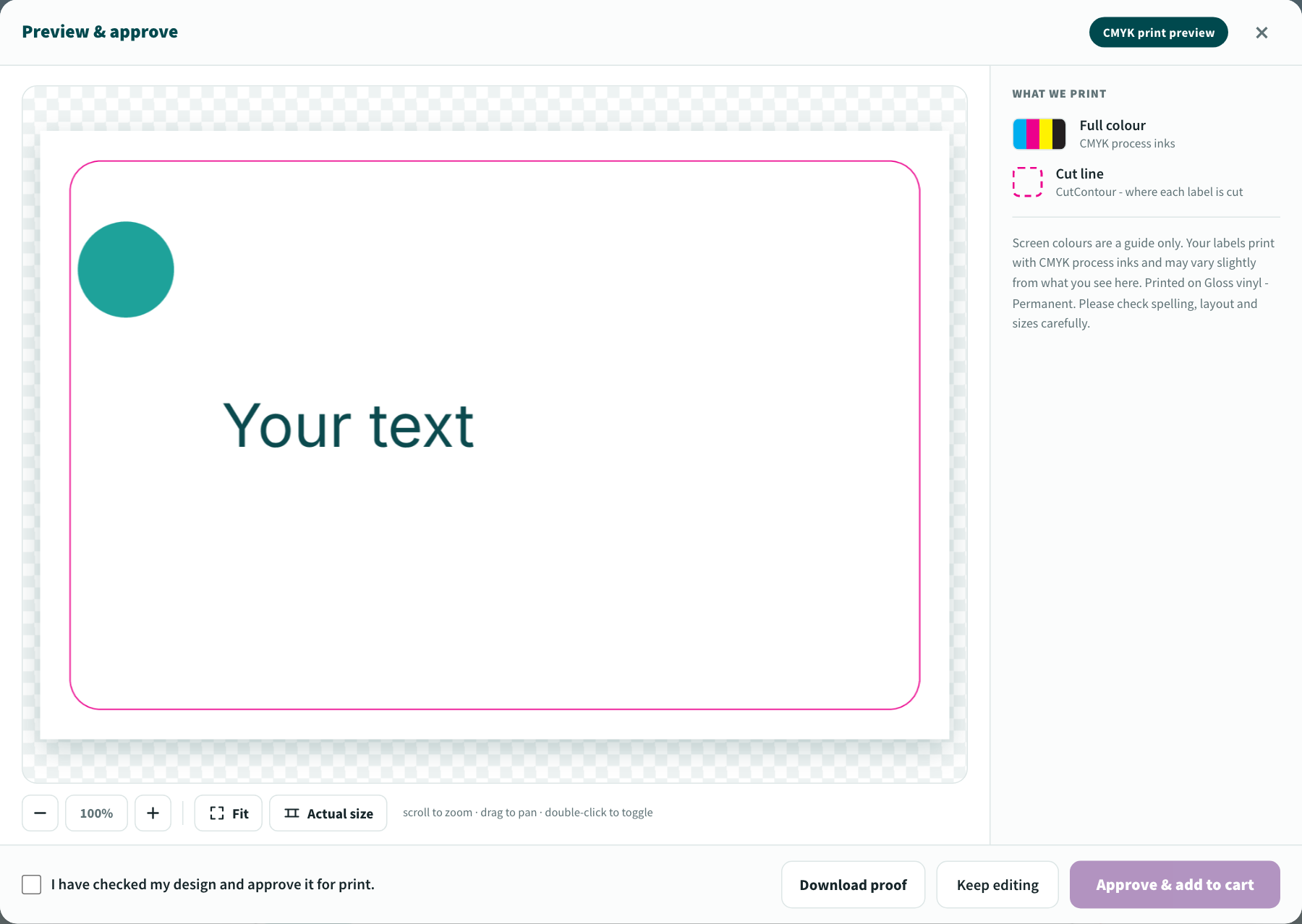The height and width of the screenshot is (924, 1302).
Task: Click the 'Preview & approve' title
Action: [x=100, y=32]
